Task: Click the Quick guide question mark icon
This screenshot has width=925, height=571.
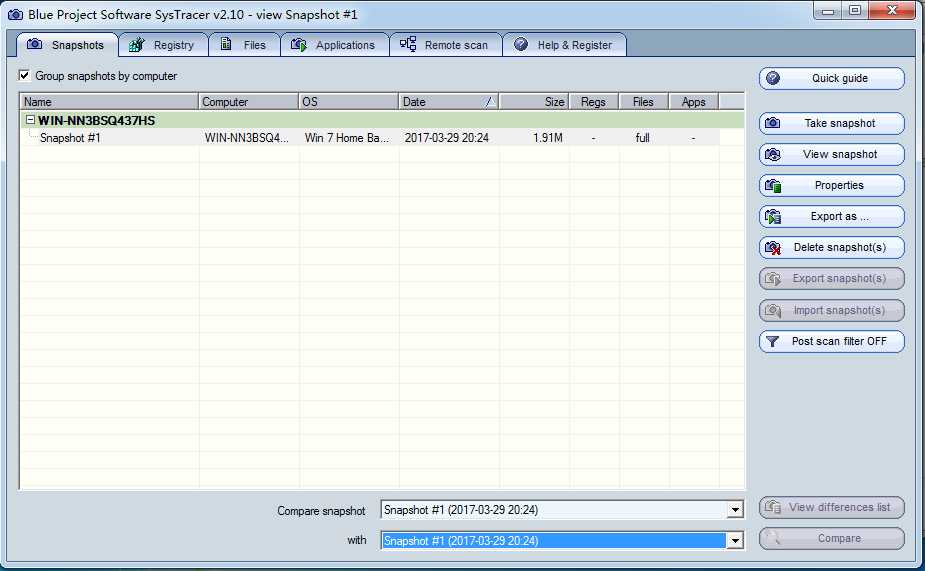Action: [x=773, y=78]
